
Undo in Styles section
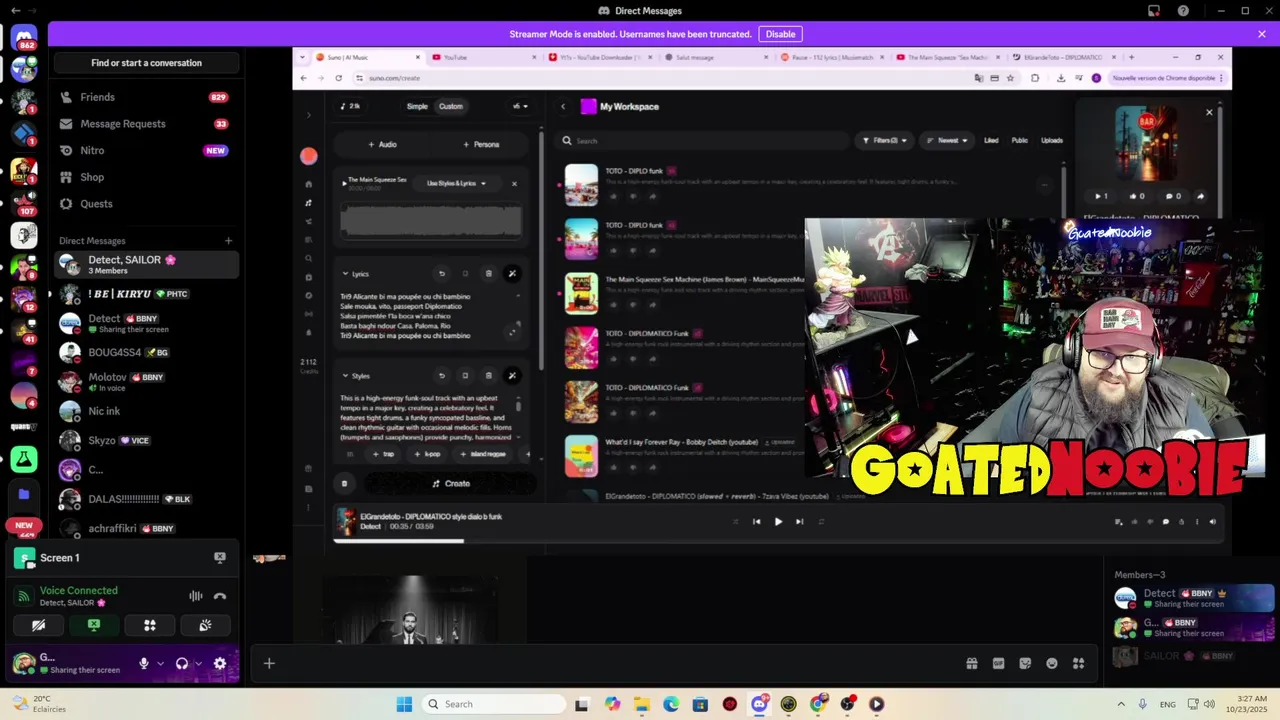click(x=441, y=376)
